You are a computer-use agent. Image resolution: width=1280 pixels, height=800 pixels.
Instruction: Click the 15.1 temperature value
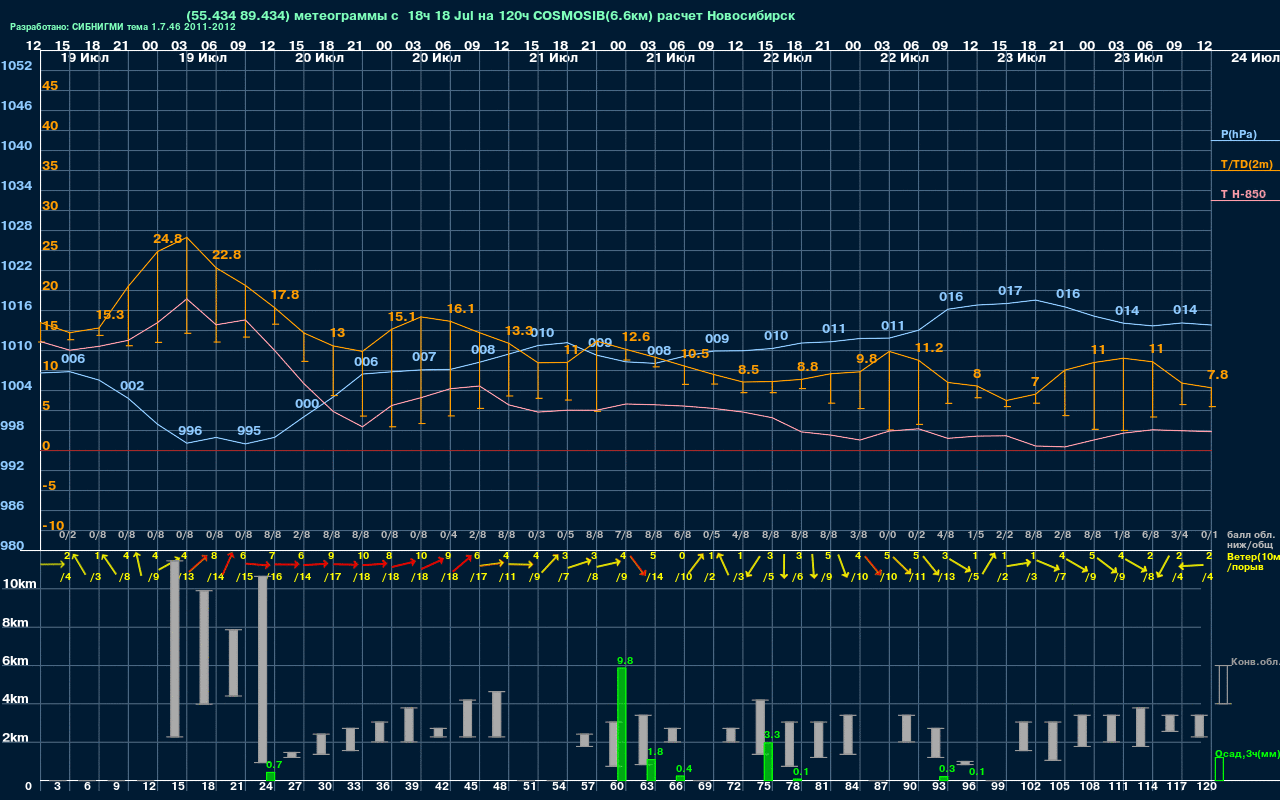(x=402, y=317)
